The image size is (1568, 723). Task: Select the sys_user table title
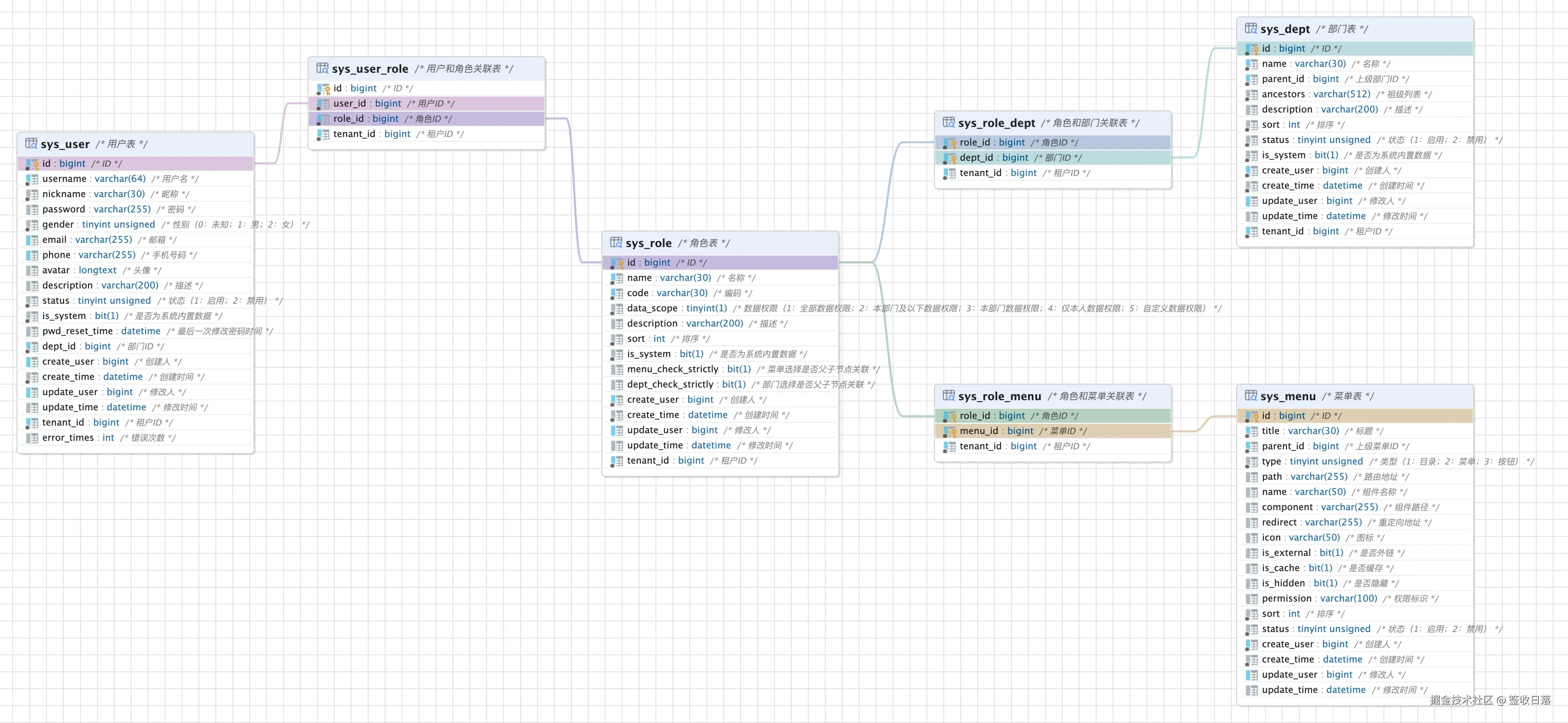65,144
